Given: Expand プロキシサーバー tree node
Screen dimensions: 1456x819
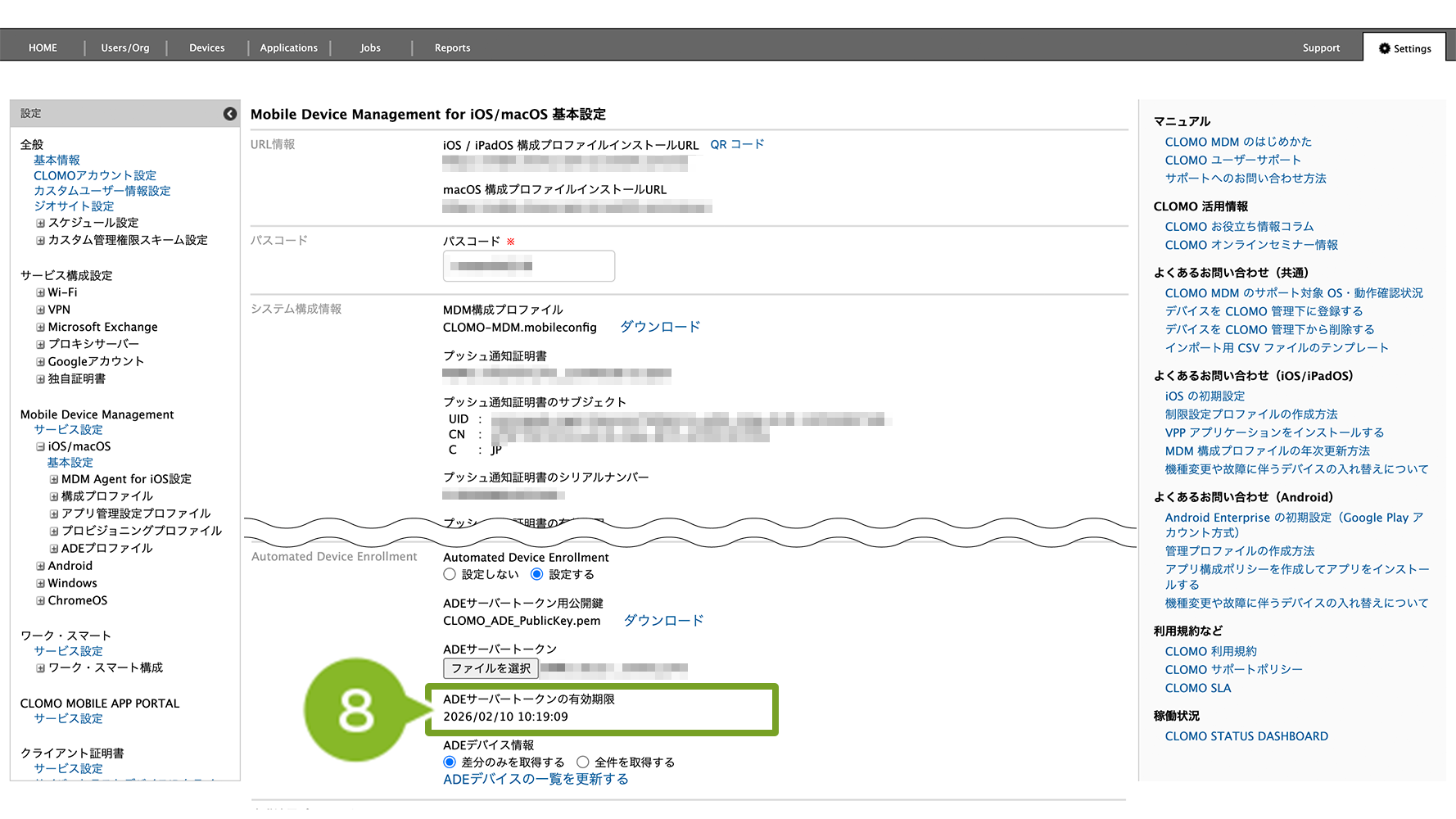Looking at the screenshot, I should [x=40, y=344].
